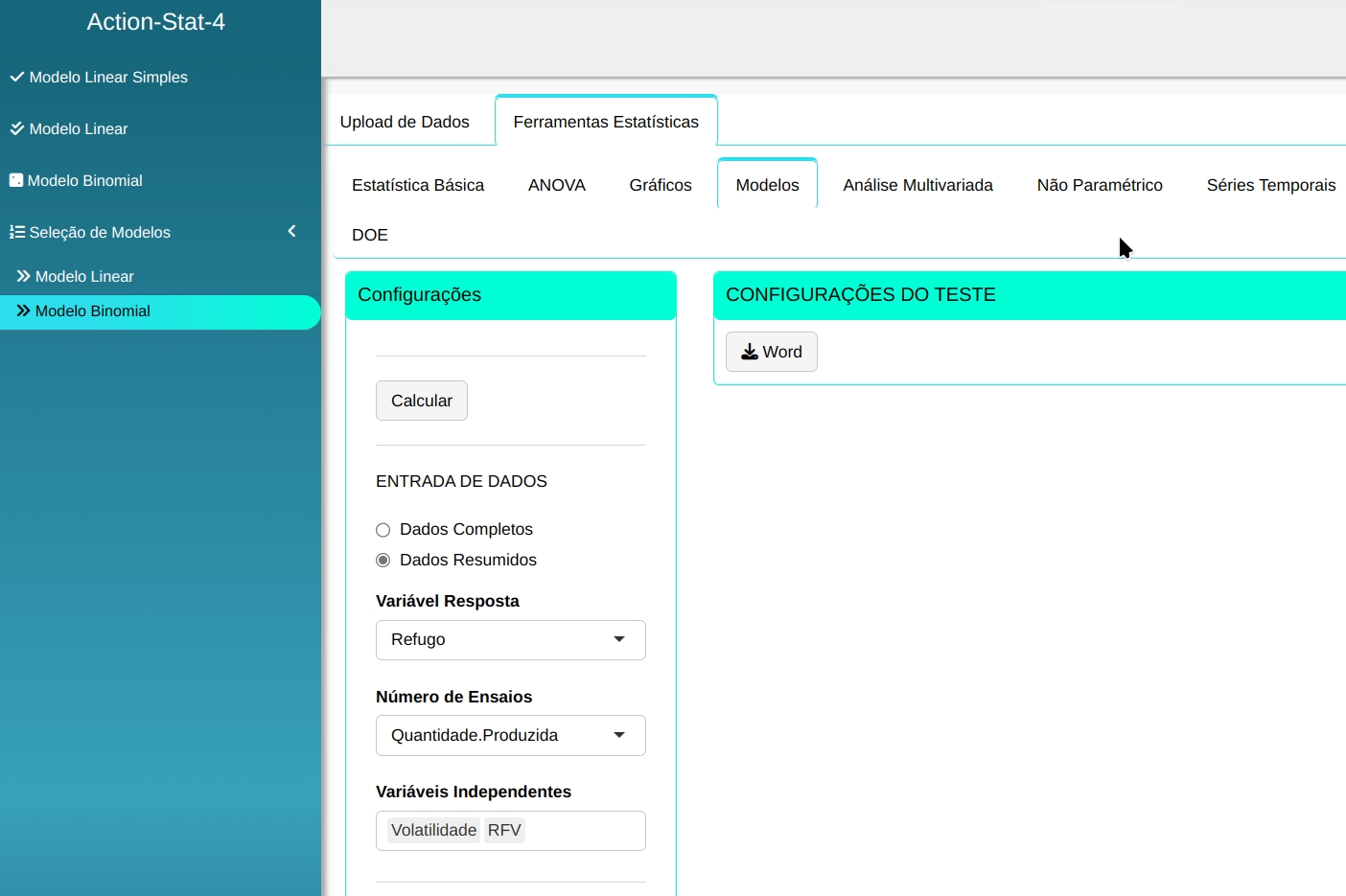Open the ANOVA tab
1346x896 pixels.
556,185
